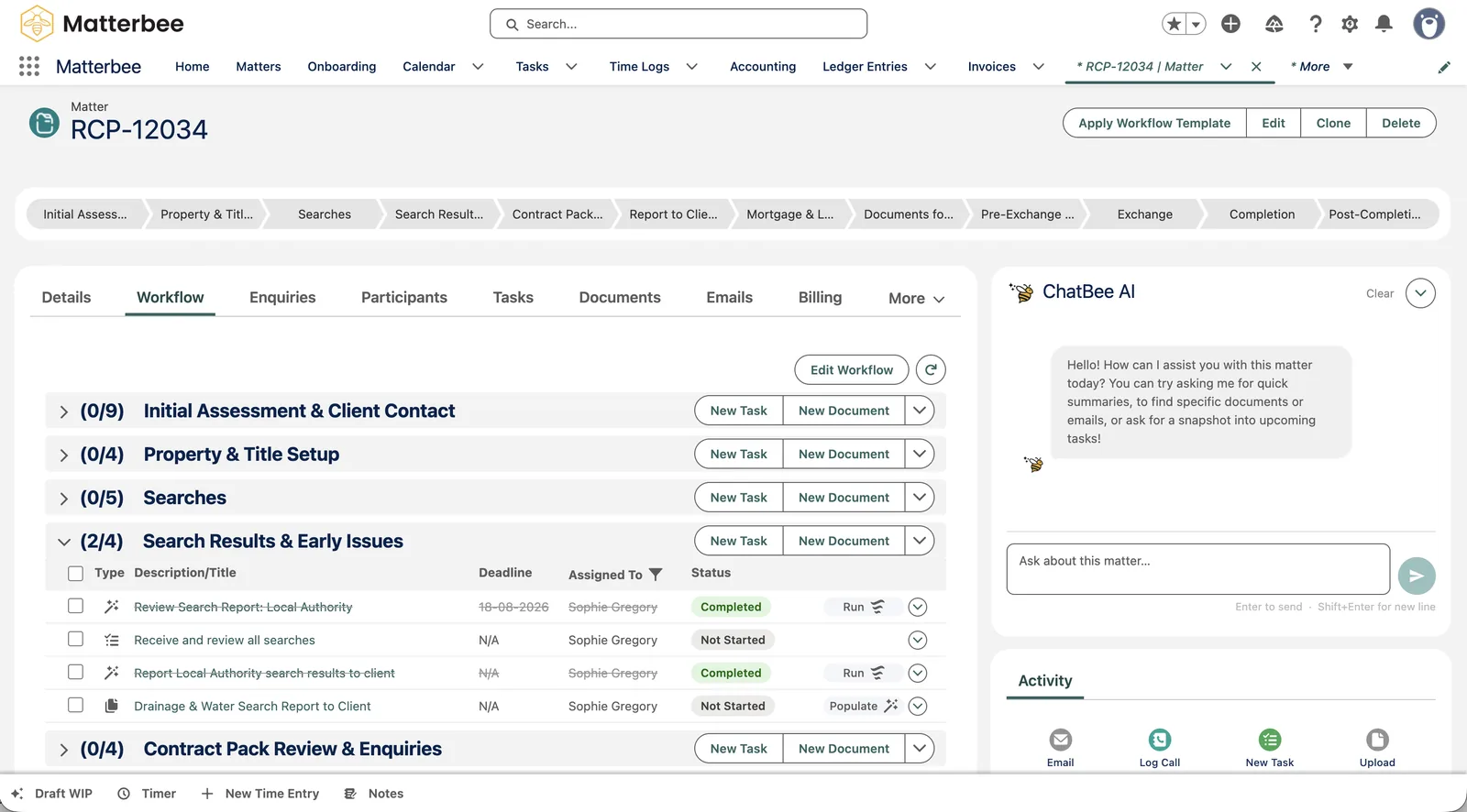Click Apply Workflow Template

1154,123
